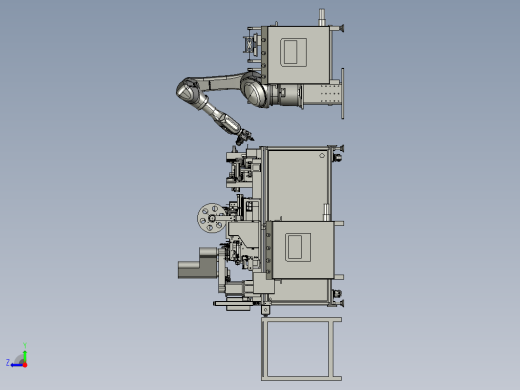The height and width of the screenshot is (390, 520).
Task: Click the green Y axis arrow on triad
Action: (x=25, y=356)
